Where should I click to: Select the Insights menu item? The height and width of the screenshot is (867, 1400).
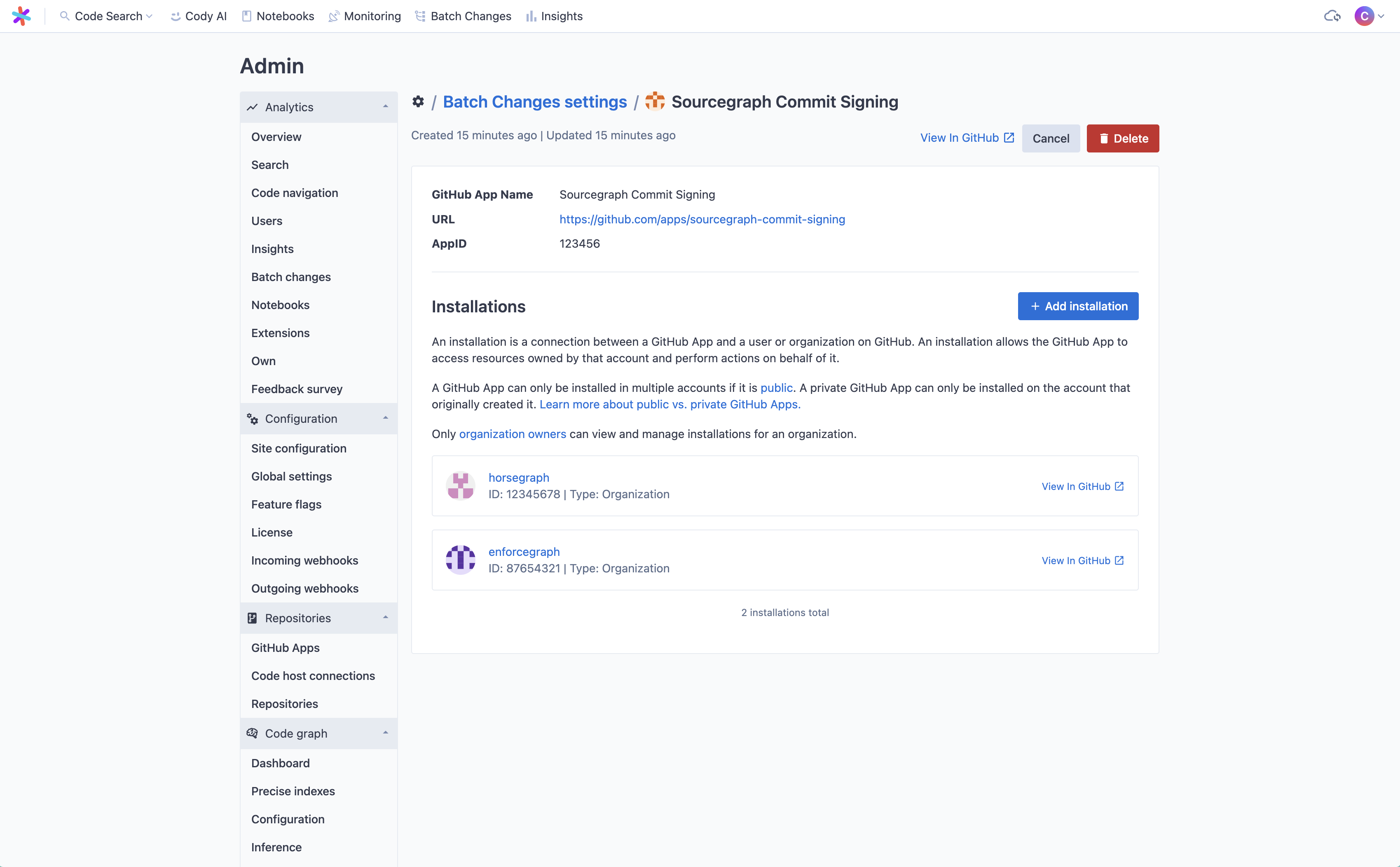pyautogui.click(x=272, y=248)
